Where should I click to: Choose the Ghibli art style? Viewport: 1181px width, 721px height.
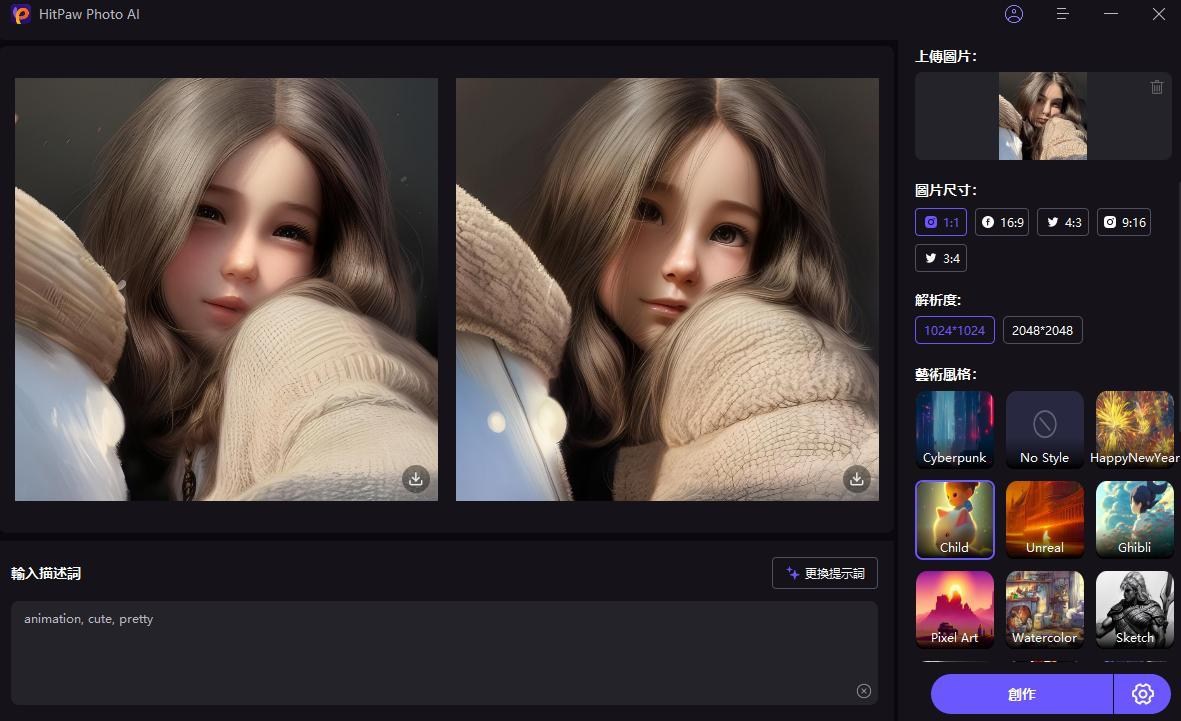click(1134, 518)
